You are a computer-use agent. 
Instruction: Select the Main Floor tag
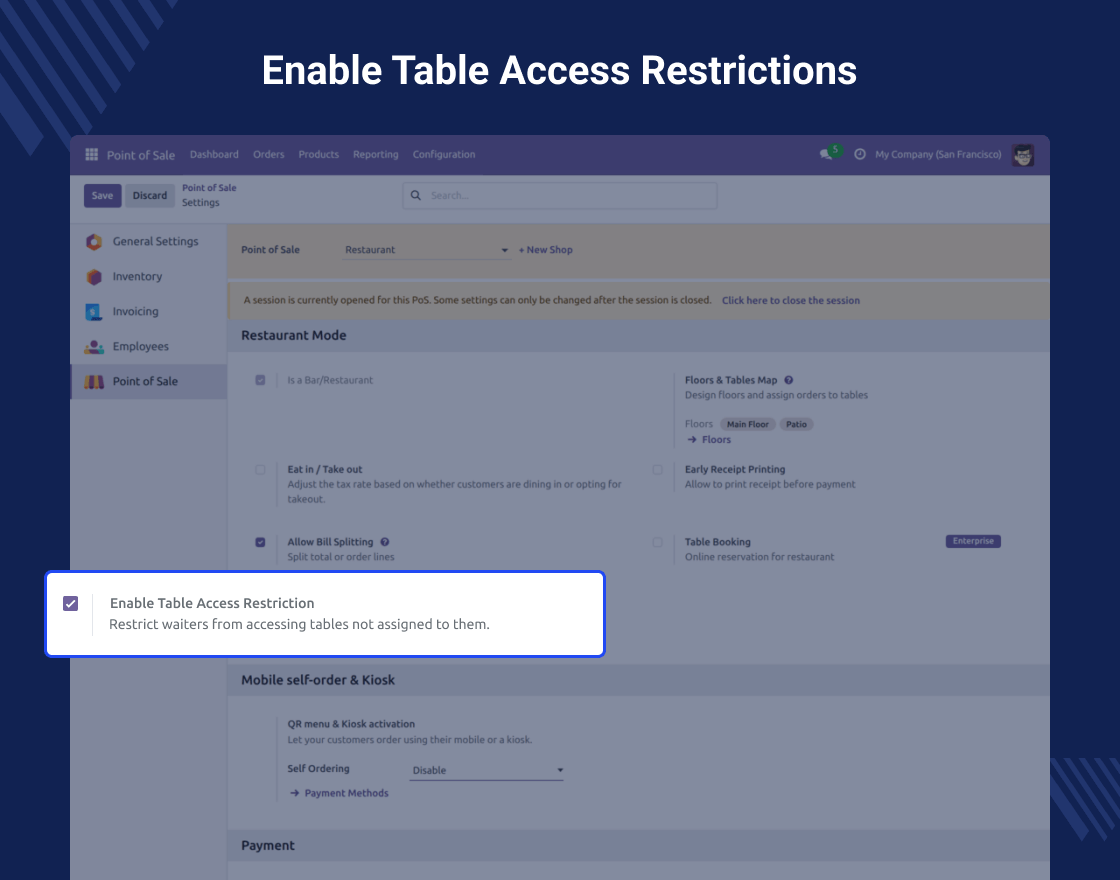[x=748, y=424]
